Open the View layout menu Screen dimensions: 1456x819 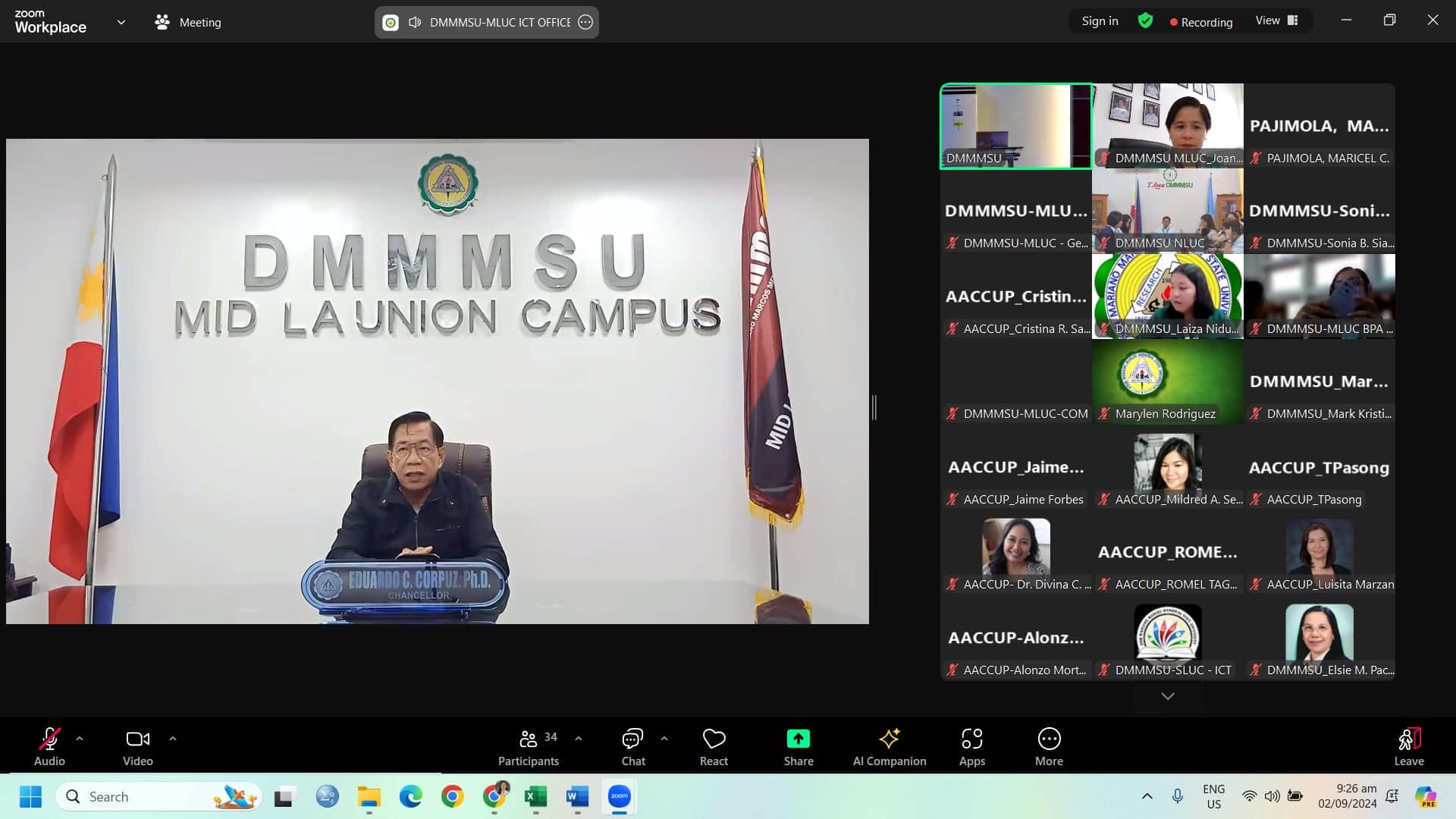click(1277, 20)
